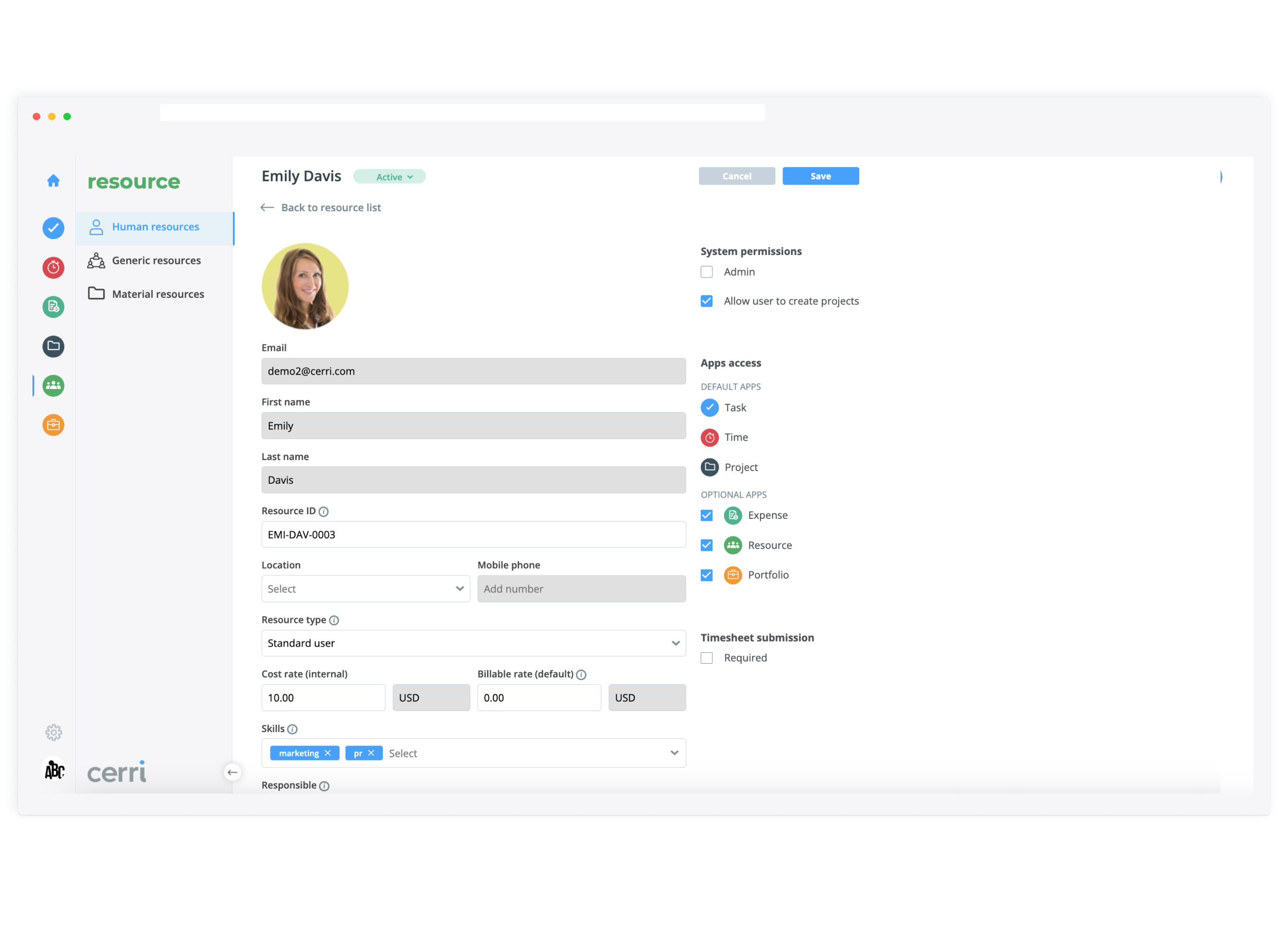Screen dimensions: 1288x945
Task: Open the Expense app icon in sidebar
Action: pyautogui.click(x=53, y=307)
